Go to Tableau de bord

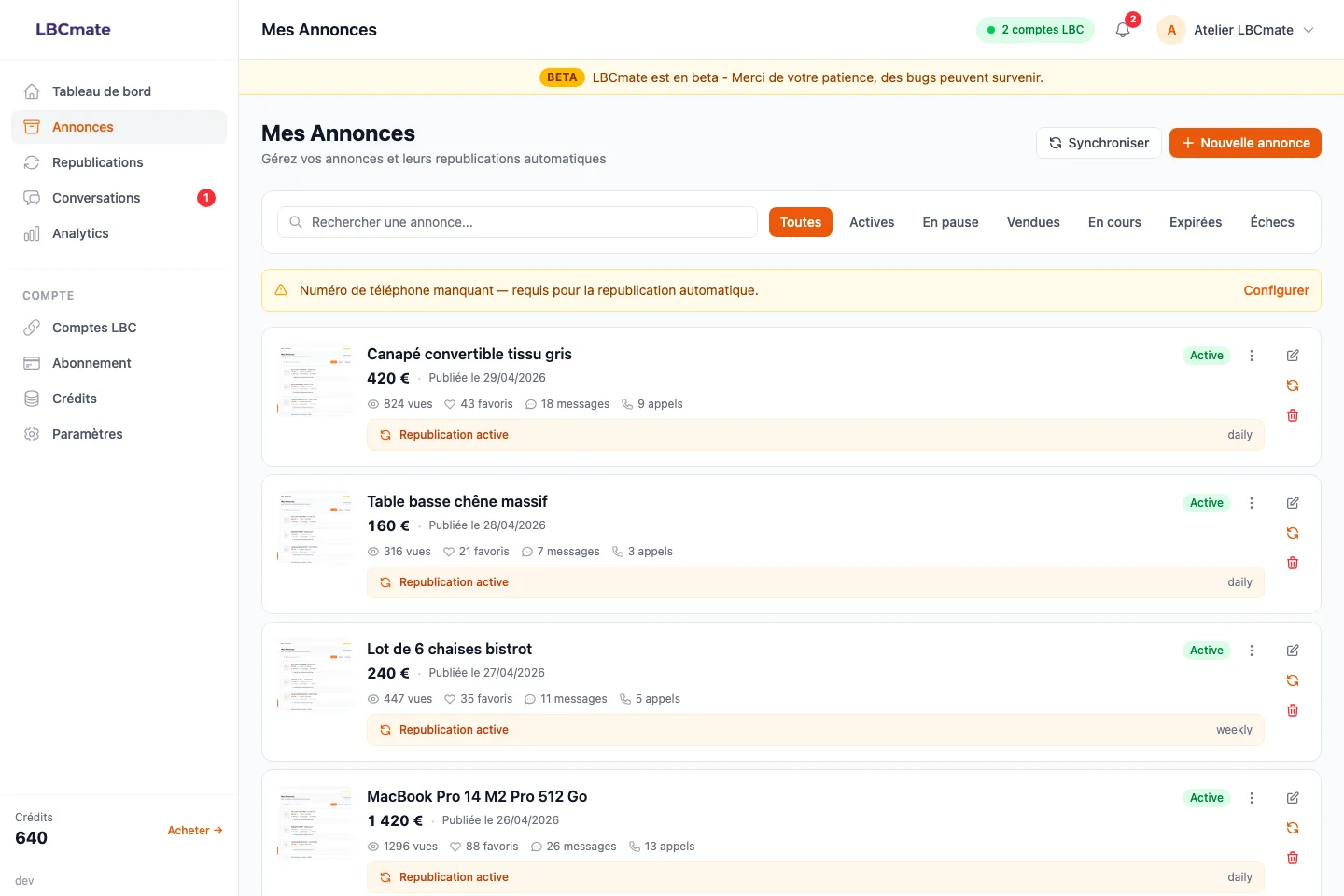click(119, 91)
